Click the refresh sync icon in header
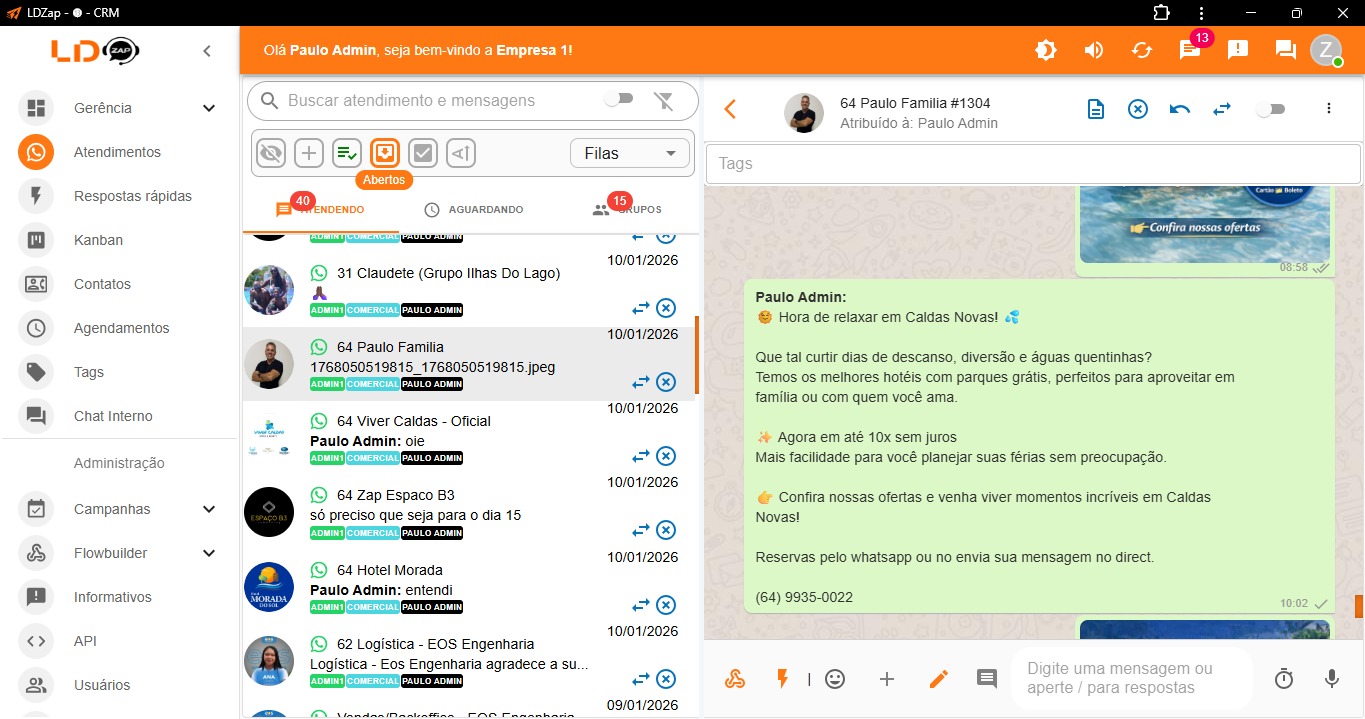 pos(1142,50)
